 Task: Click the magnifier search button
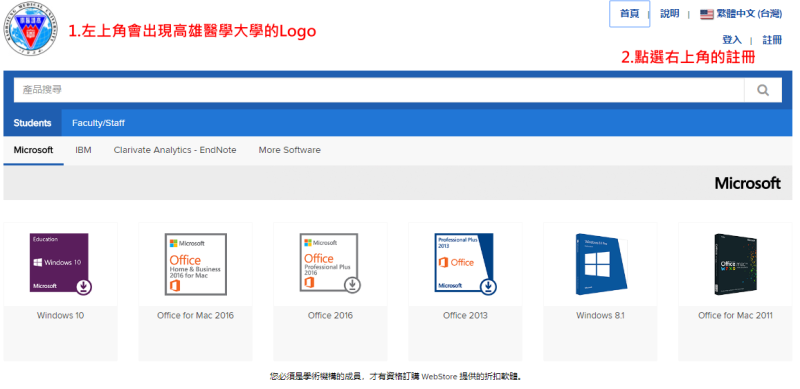click(x=763, y=90)
